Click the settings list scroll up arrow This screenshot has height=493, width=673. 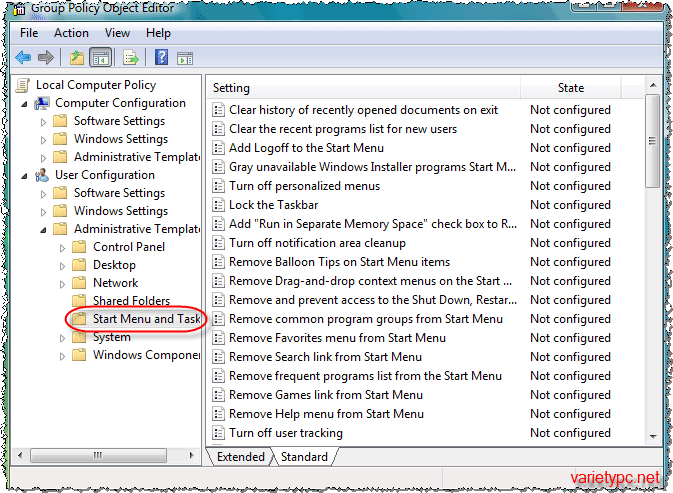coord(653,85)
